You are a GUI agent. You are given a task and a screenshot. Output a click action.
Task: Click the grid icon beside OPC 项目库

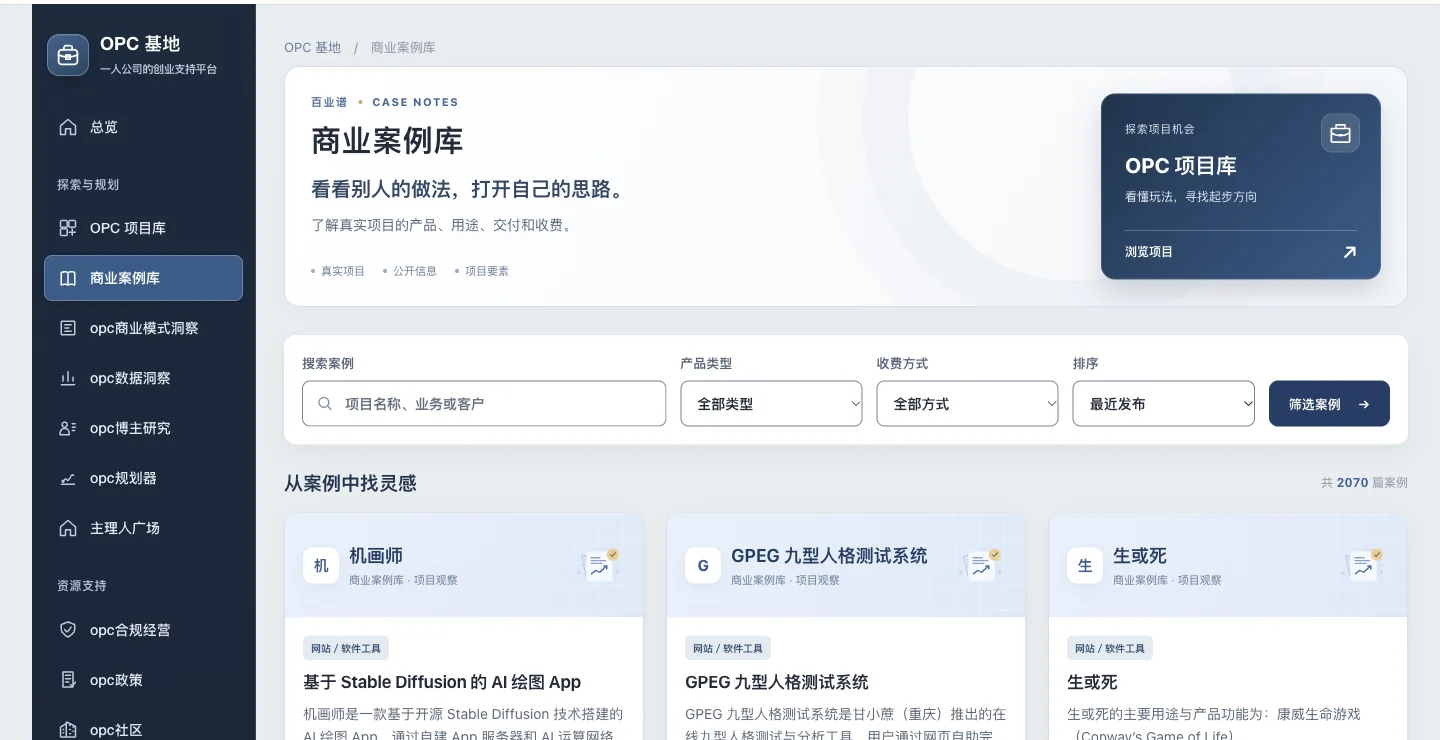coord(68,228)
